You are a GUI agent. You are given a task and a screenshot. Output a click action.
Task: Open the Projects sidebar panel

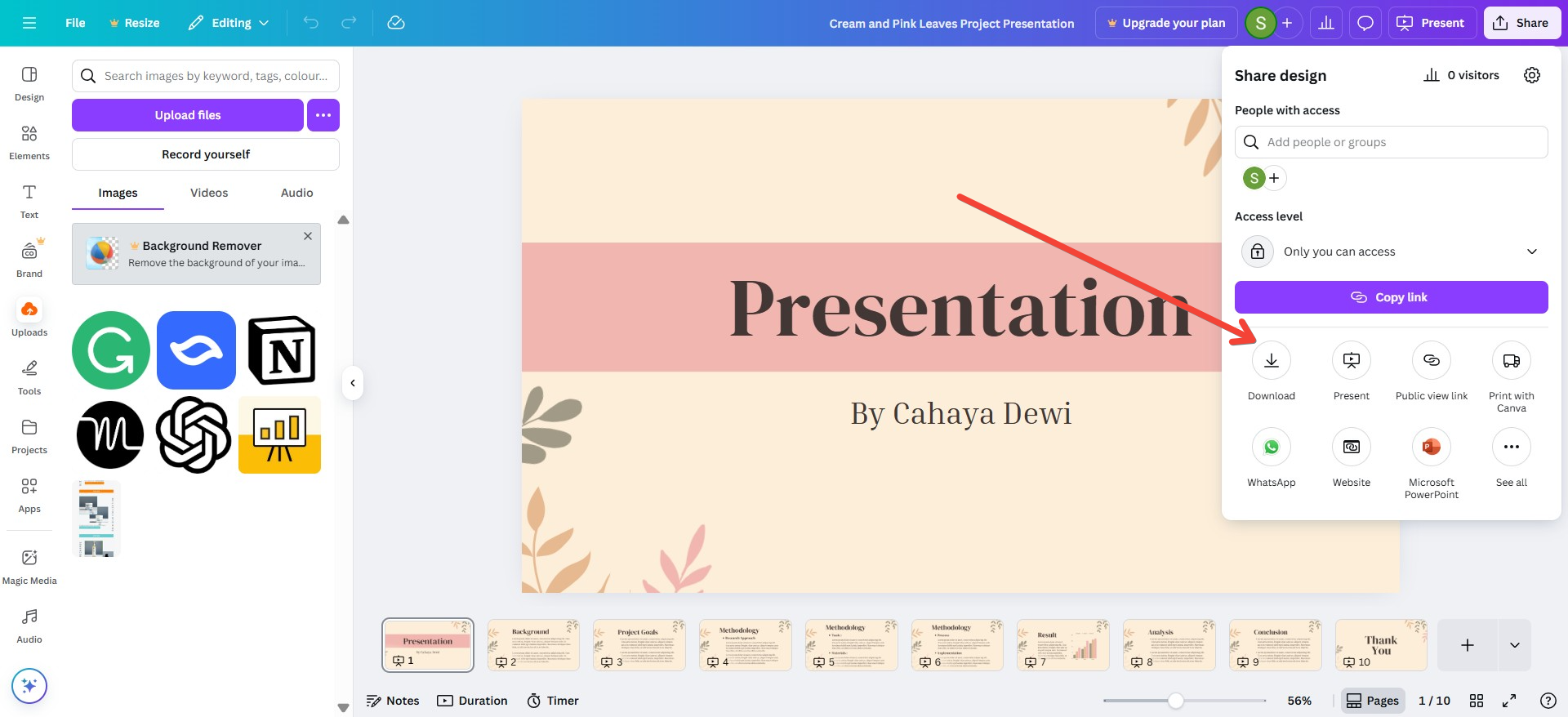pyautogui.click(x=29, y=437)
